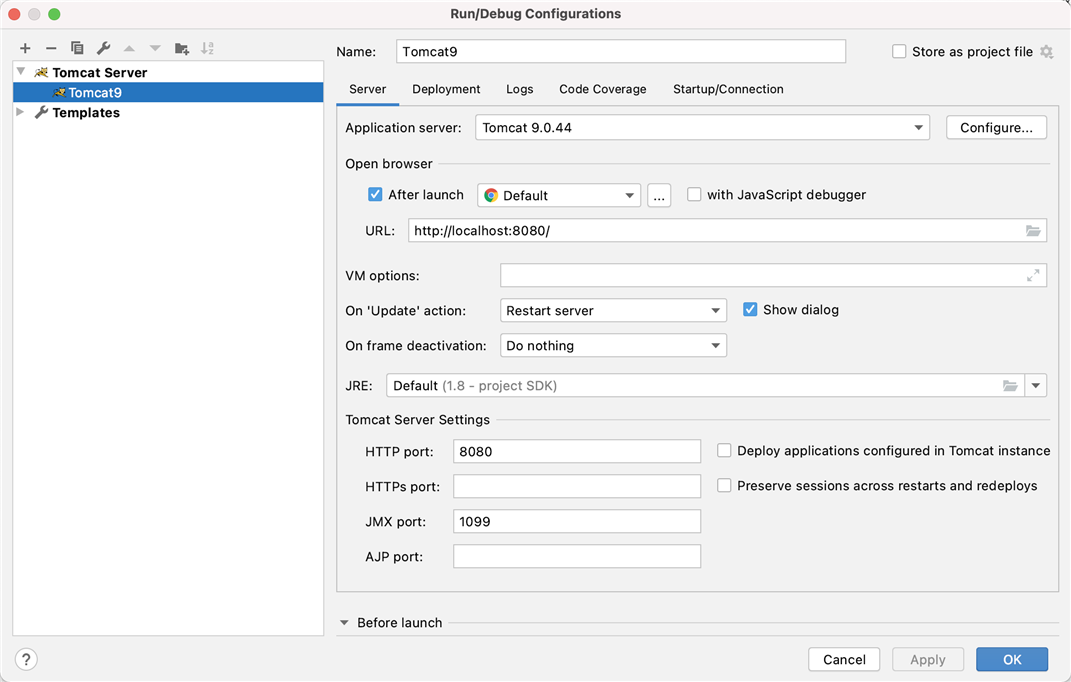
Task: Remove selected configuration with minus icon
Action: pos(51,48)
